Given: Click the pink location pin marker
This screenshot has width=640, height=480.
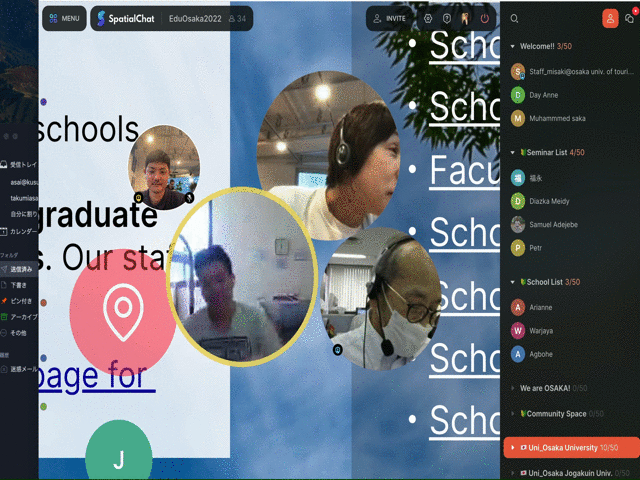Looking at the screenshot, I should (x=123, y=307).
